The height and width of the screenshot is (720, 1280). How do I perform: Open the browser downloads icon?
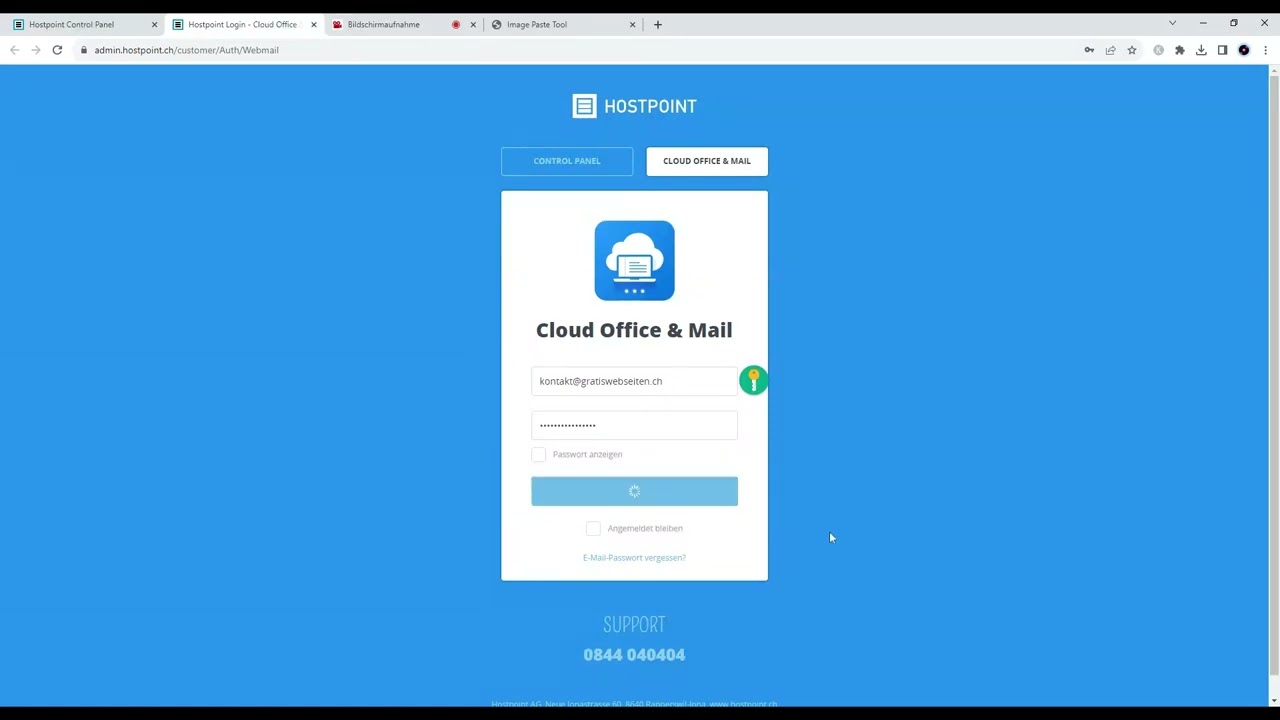tap(1201, 50)
